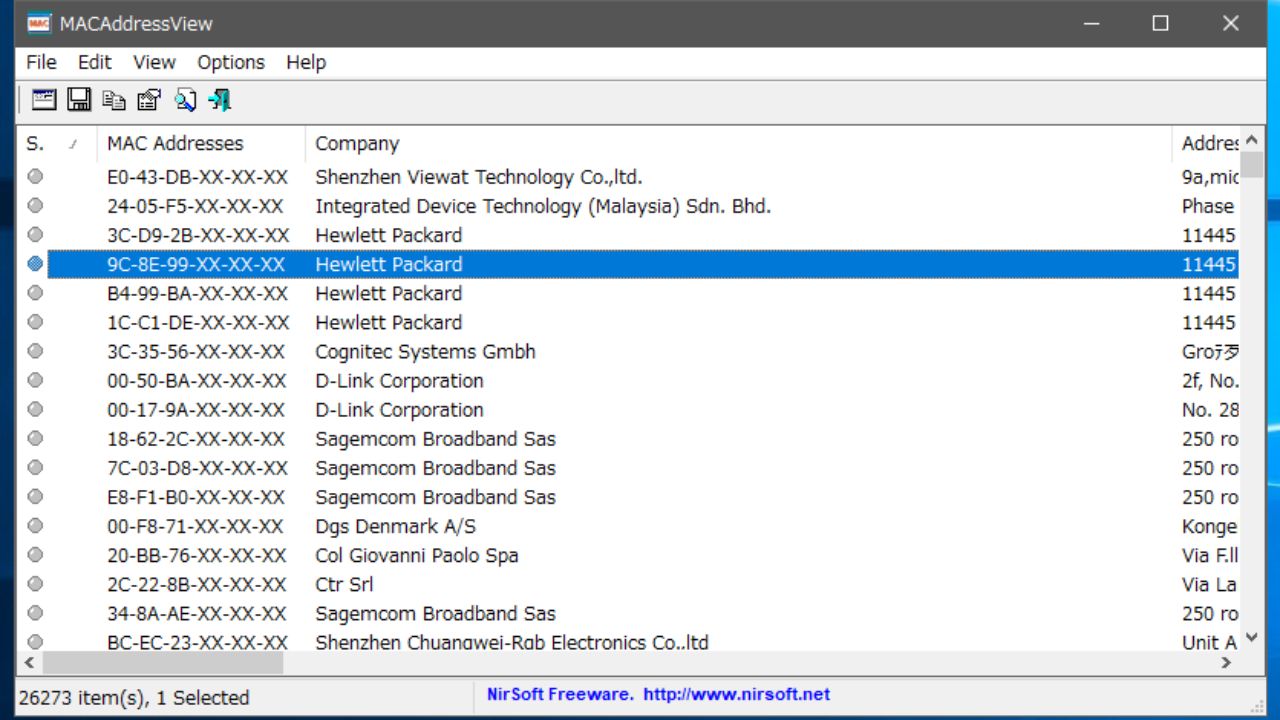Select D-Link Corporation in 00-50-BA row
The height and width of the screenshot is (720, 1280).
(x=399, y=380)
